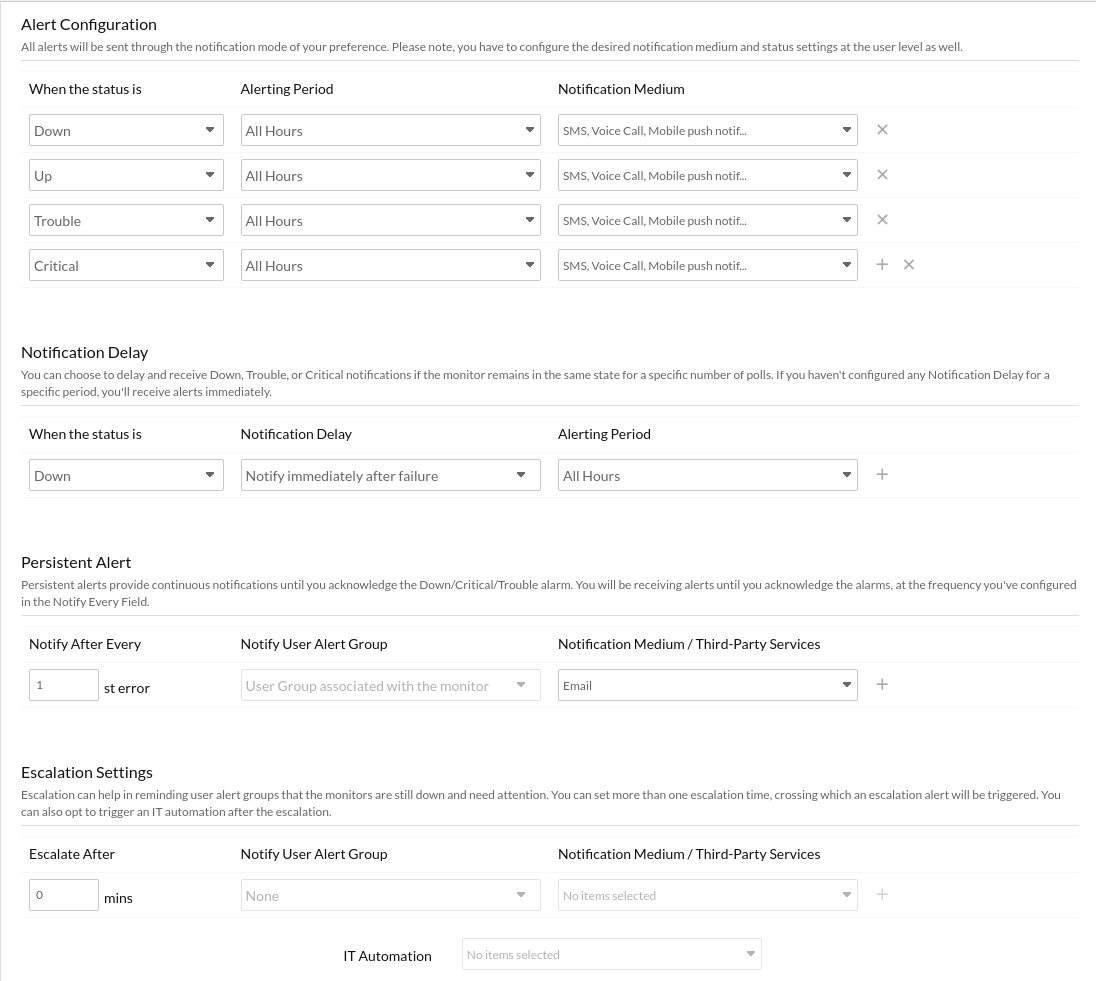
Task: Add another Escalation Settings row
Action: click(x=882, y=895)
